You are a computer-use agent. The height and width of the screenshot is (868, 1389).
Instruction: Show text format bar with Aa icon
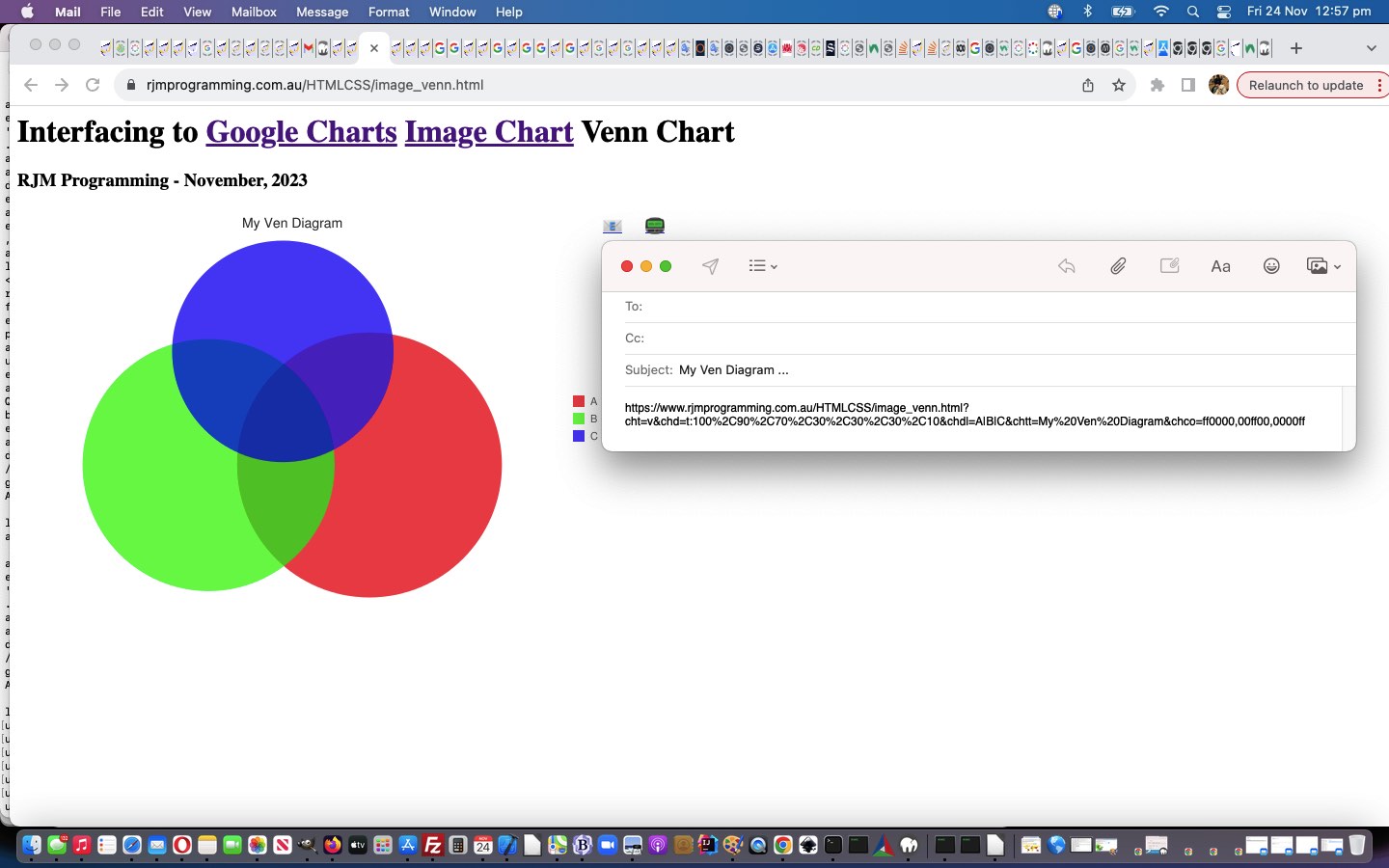tap(1220, 266)
